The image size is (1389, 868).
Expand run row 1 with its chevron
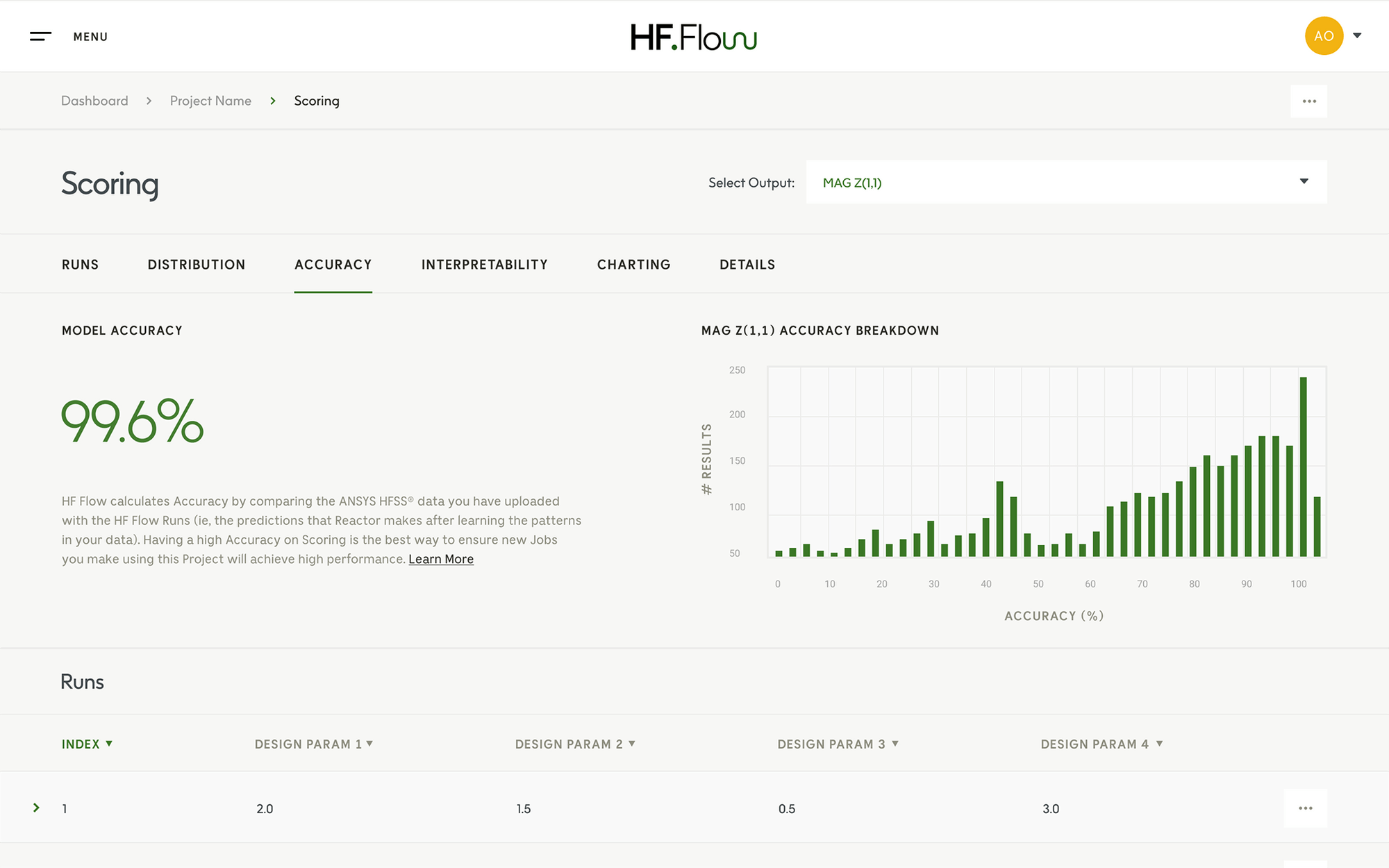pyautogui.click(x=36, y=808)
